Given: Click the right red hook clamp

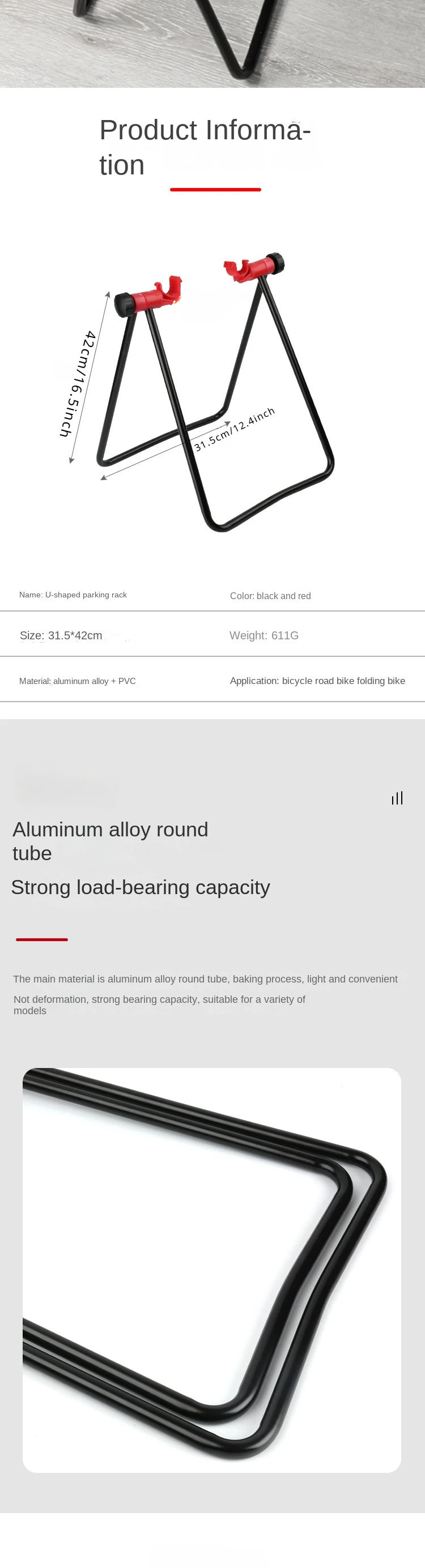Looking at the screenshot, I should point(246,268).
